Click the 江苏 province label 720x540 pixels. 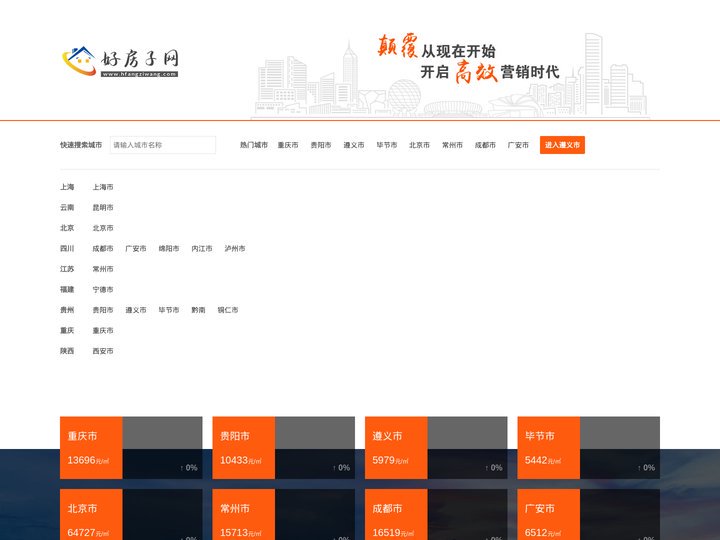67,269
